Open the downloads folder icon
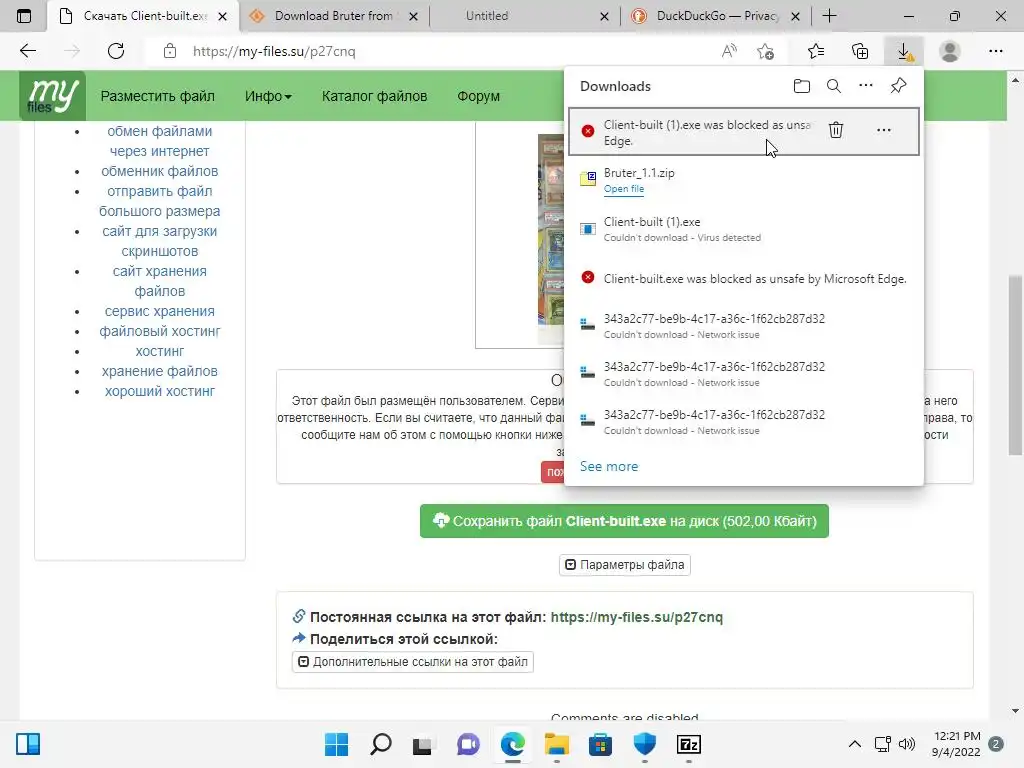This screenshot has height=768, width=1024. [x=801, y=86]
